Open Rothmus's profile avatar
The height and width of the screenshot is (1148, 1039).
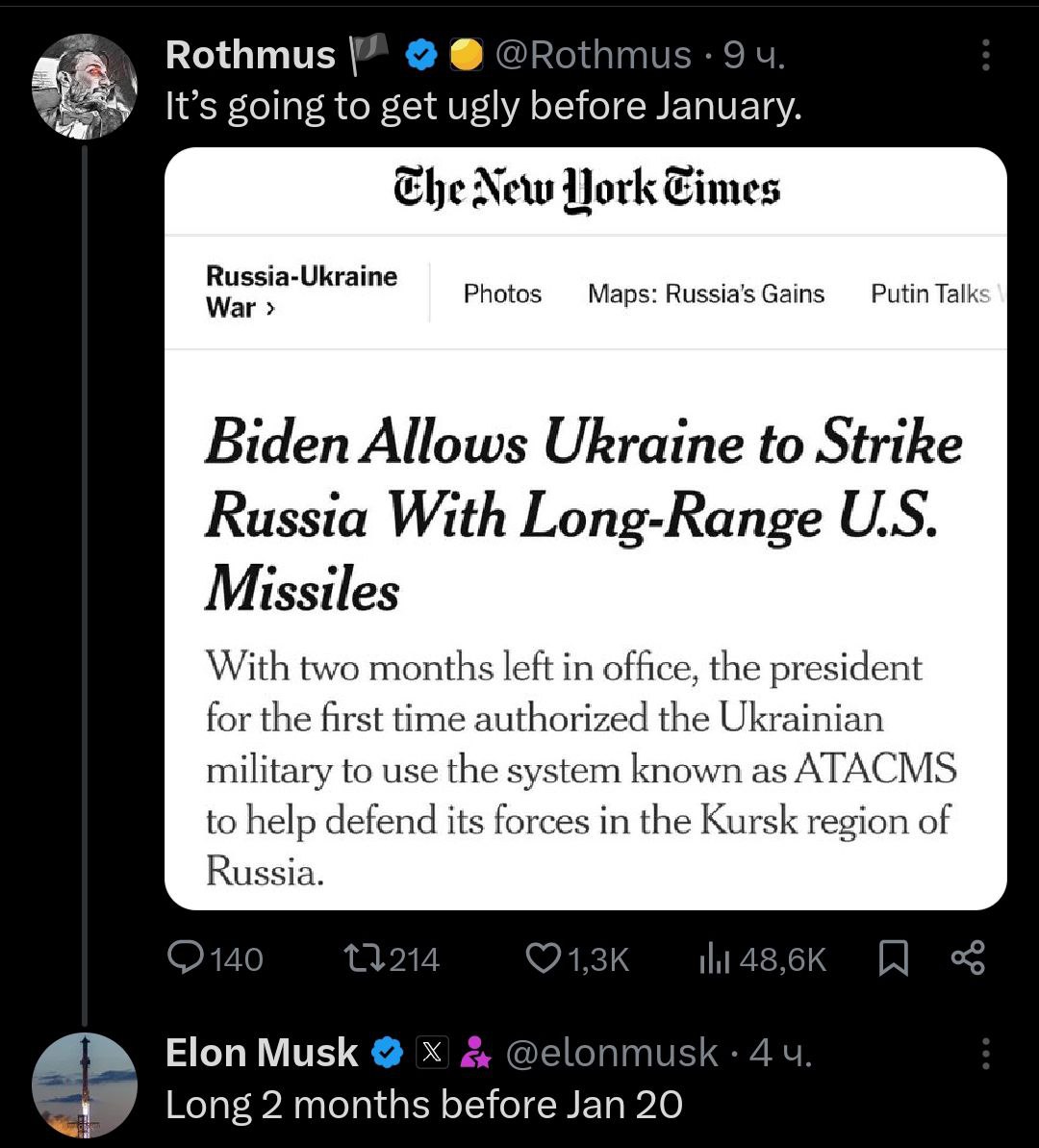coord(85,87)
